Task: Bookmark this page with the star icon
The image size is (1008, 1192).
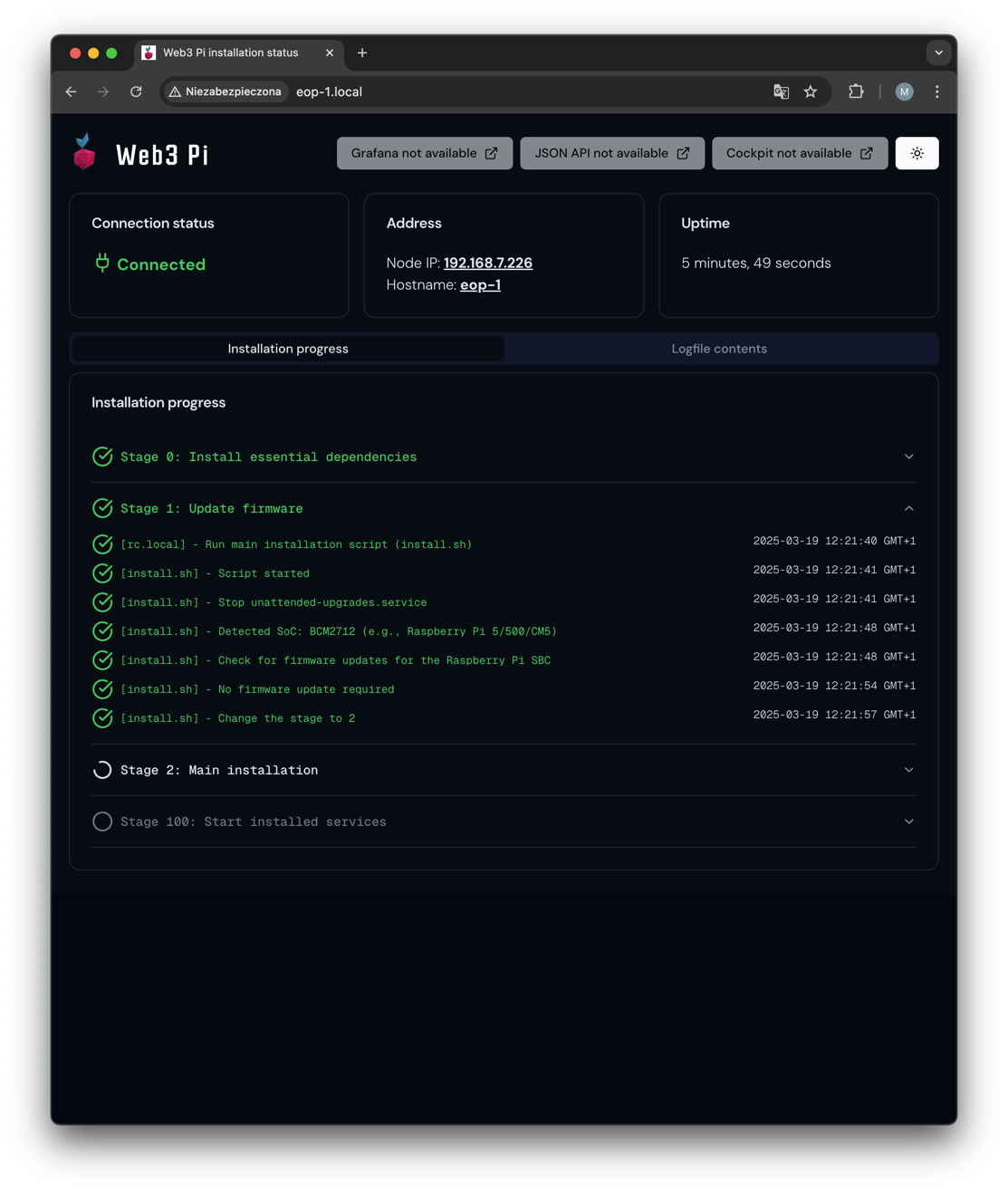Action: point(811,91)
